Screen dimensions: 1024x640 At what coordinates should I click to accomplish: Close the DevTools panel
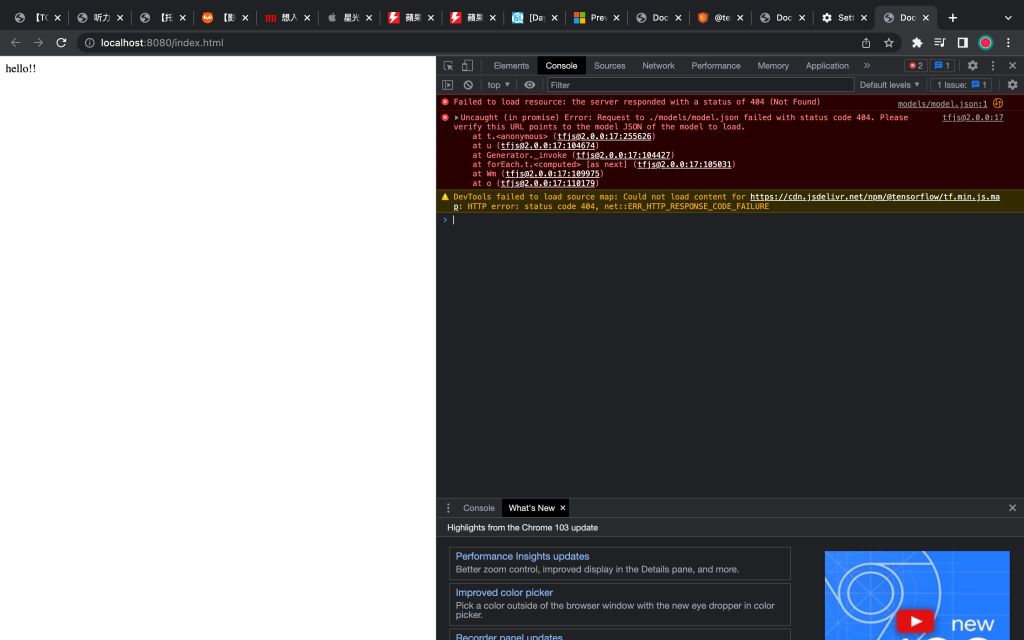tap(1012, 66)
